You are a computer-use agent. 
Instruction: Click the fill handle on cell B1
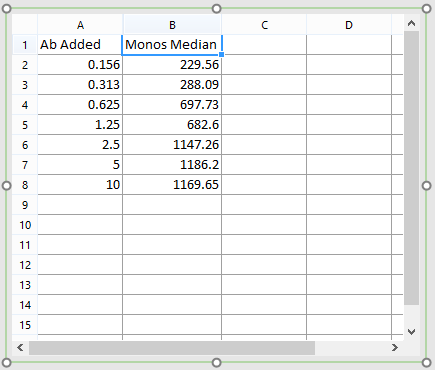coord(221,54)
